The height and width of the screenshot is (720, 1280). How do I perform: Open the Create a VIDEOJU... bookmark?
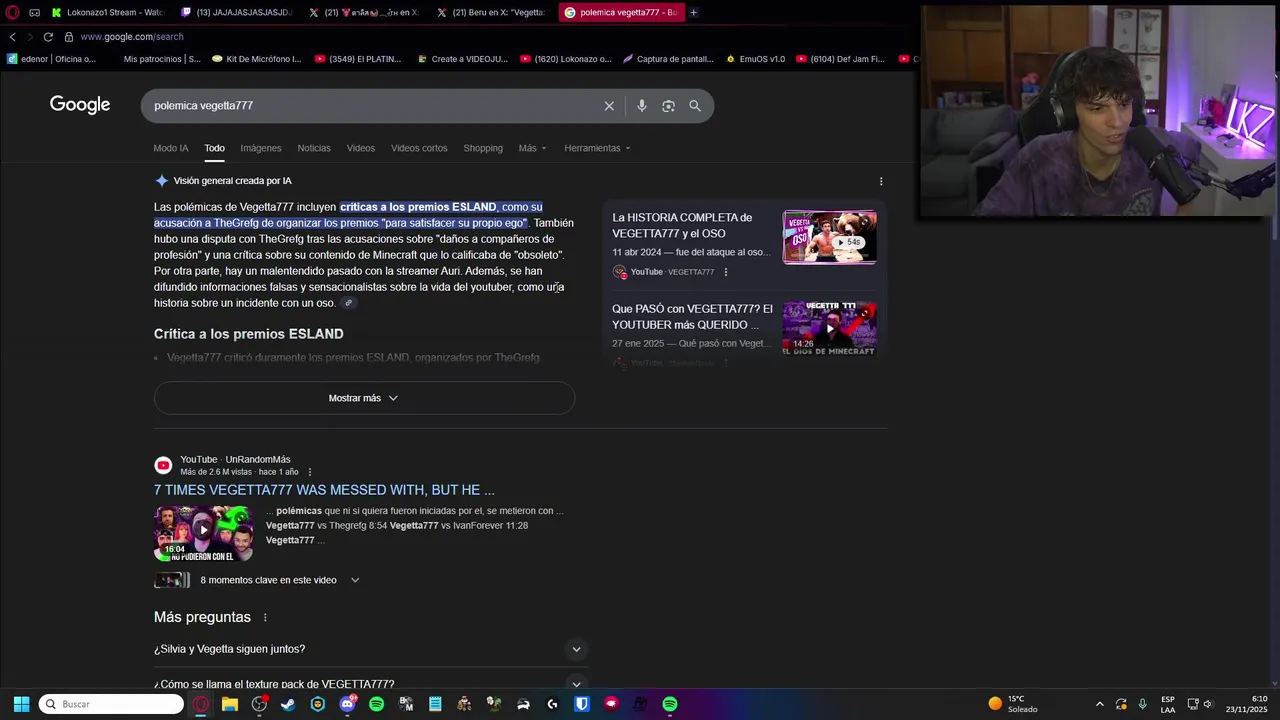coord(462,59)
